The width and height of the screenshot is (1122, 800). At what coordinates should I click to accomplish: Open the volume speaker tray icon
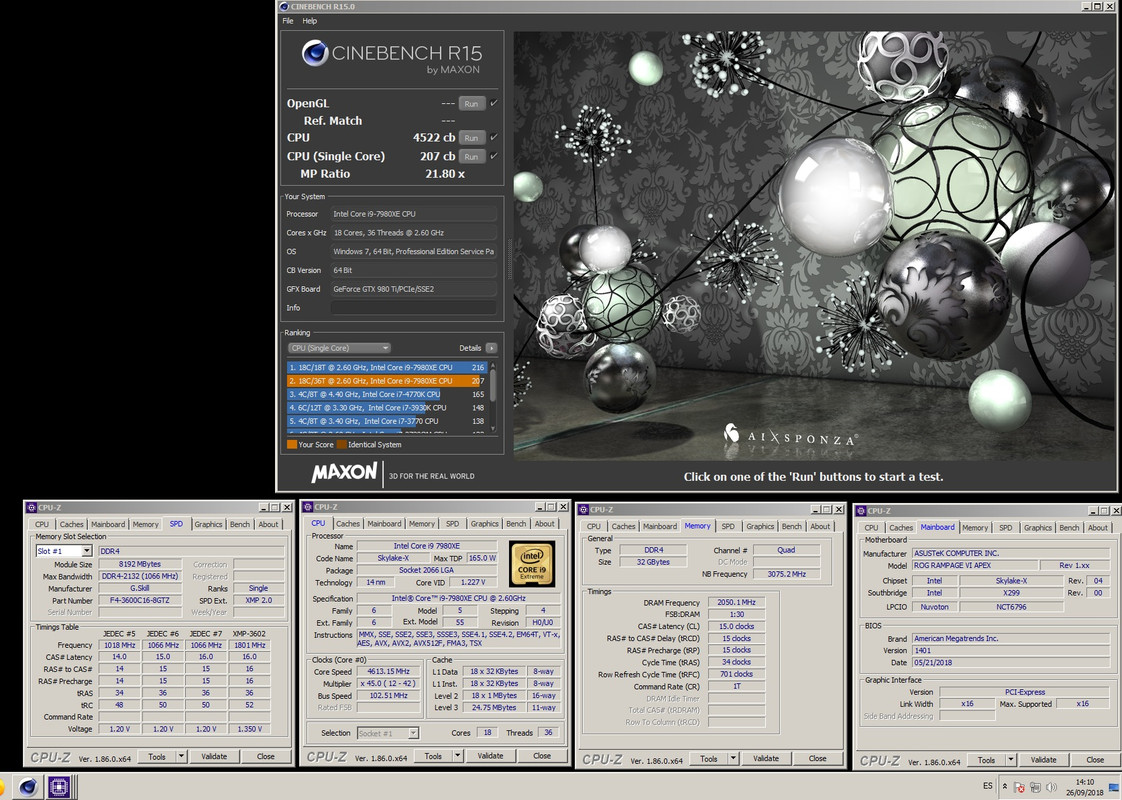point(1051,787)
